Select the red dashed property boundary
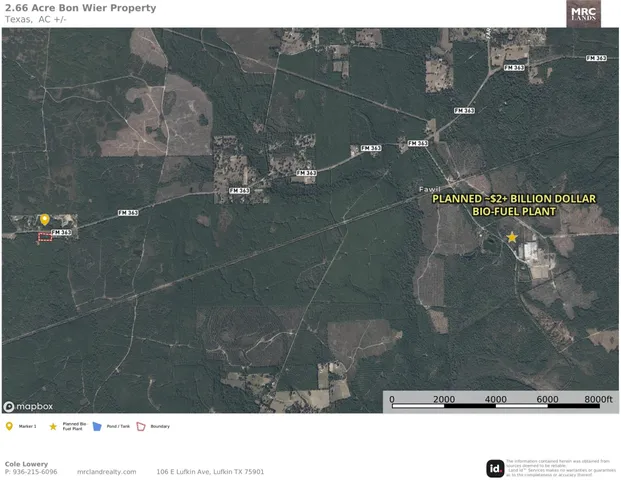This screenshot has width=621, height=480. pyautogui.click(x=44, y=238)
